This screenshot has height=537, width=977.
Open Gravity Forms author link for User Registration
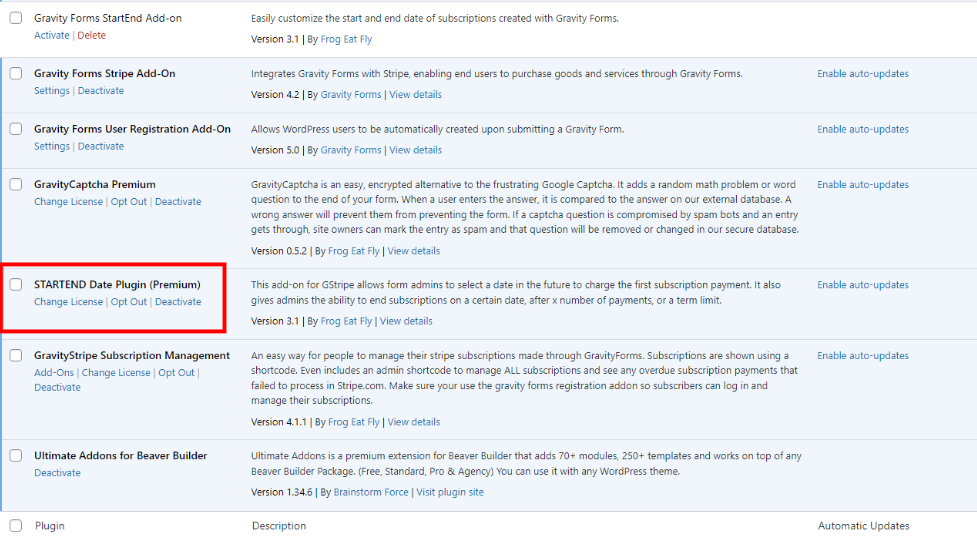[351, 150]
